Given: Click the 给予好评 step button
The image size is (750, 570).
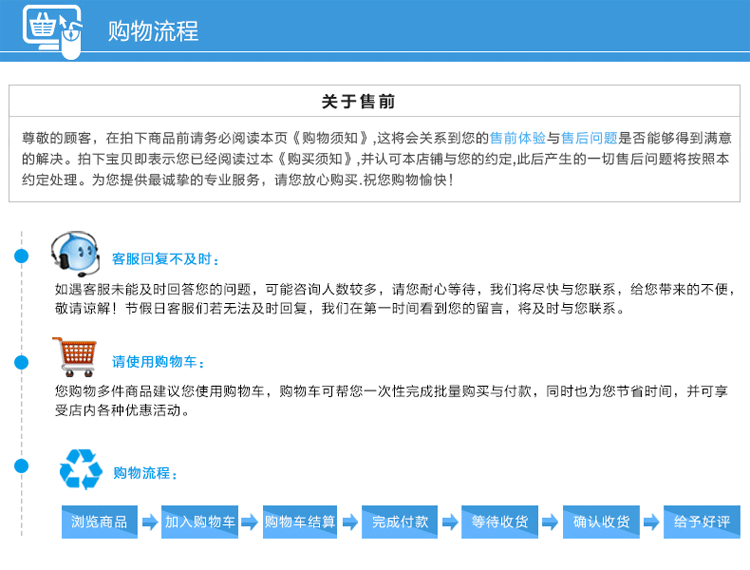Looking at the screenshot, I should pos(701,522).
